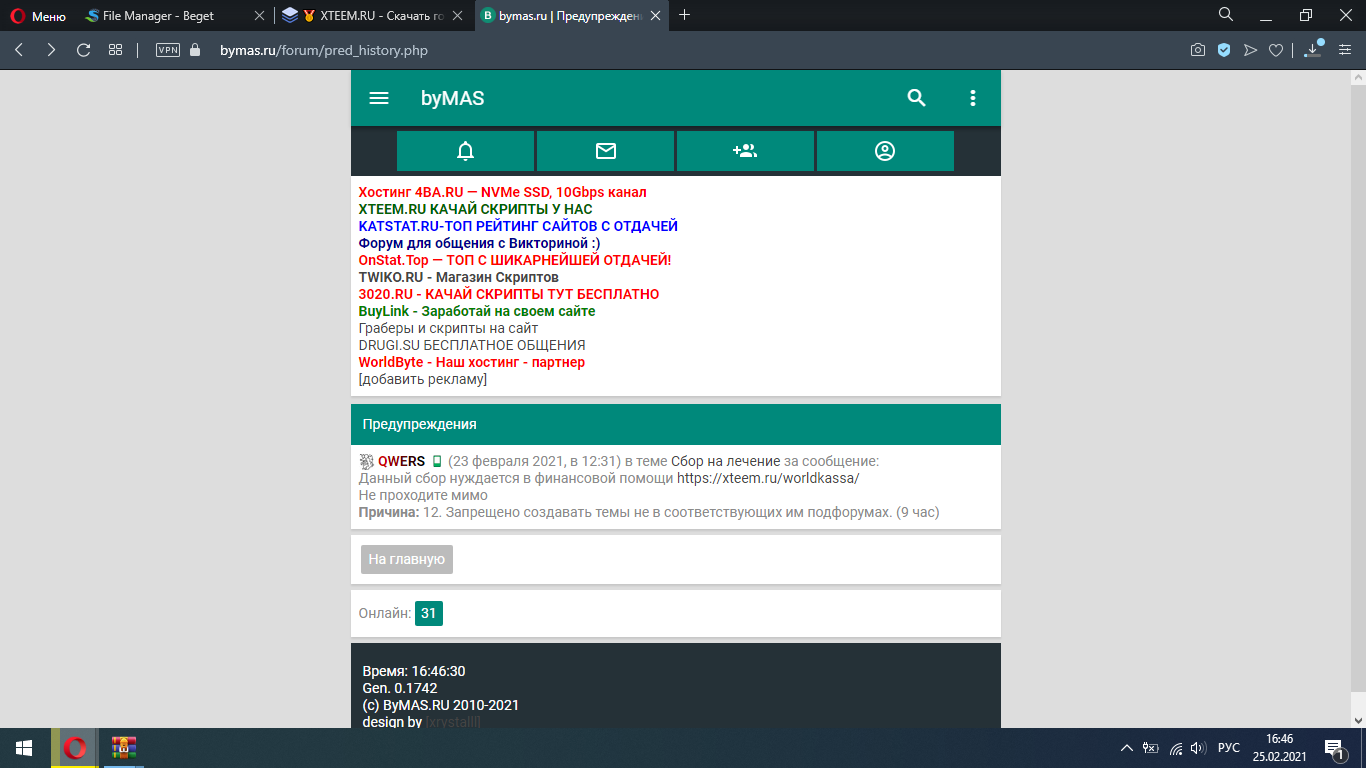
Task: Open the three-dot more options menu
Action: coord(972,98)
